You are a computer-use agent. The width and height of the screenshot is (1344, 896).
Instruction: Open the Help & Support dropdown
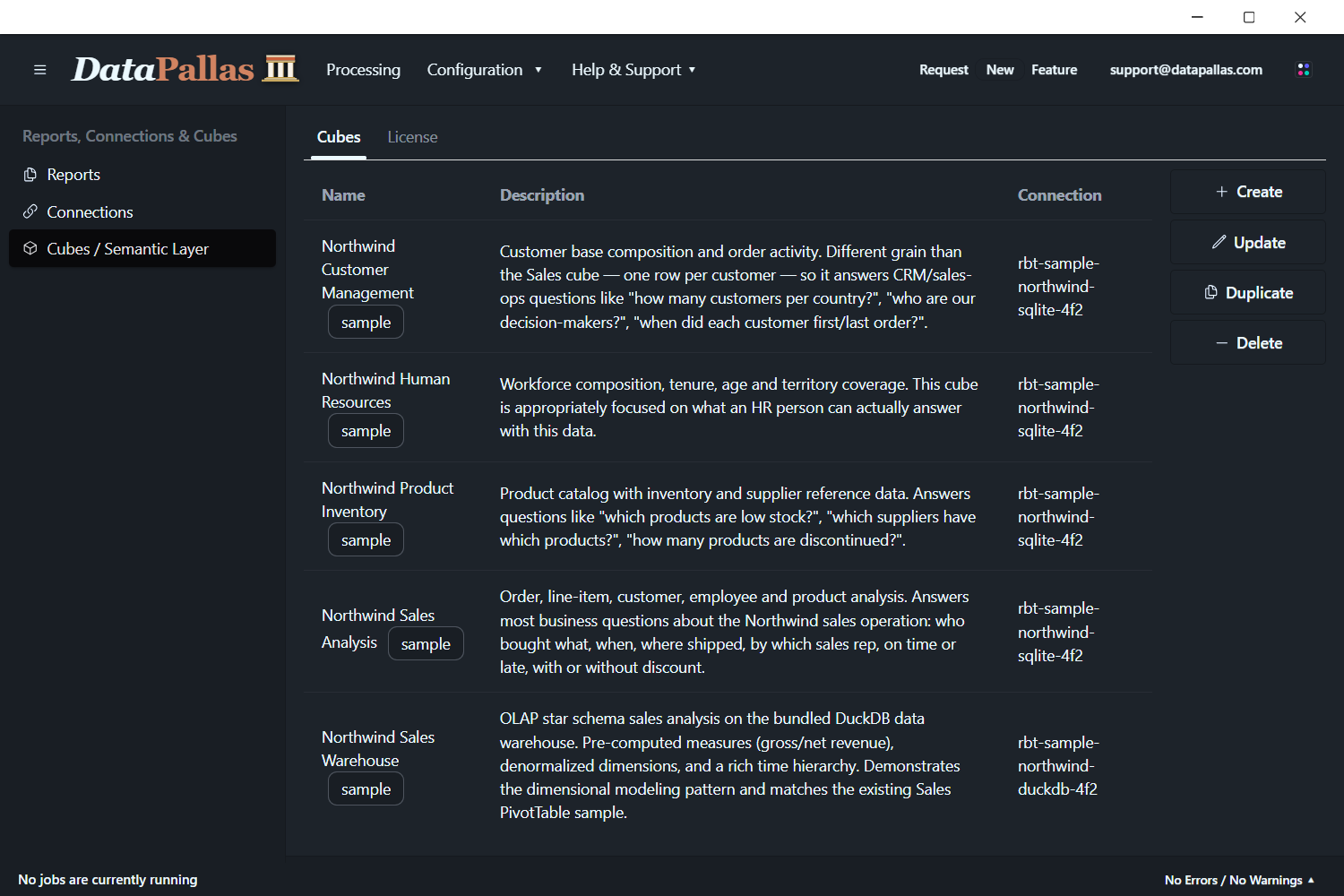tap(633, 70)
